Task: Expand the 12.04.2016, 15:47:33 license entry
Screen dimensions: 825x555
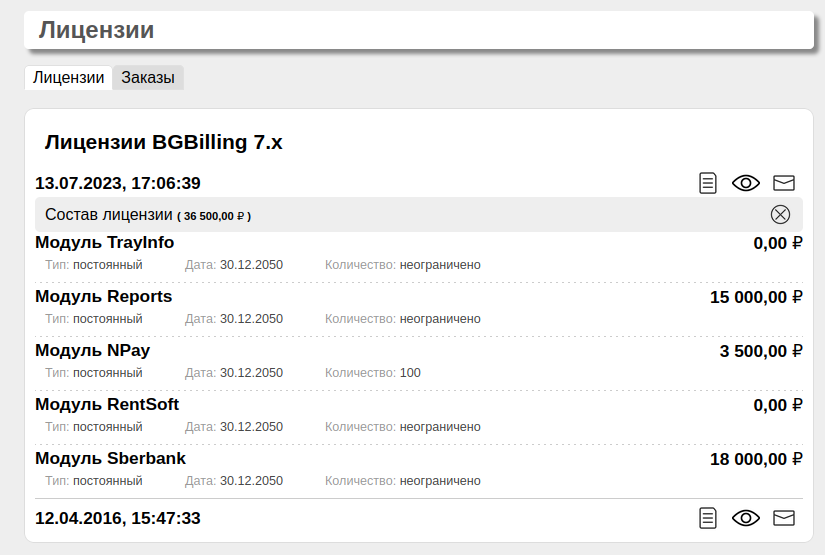Action: pyautogui.click(x=118, y=518)
